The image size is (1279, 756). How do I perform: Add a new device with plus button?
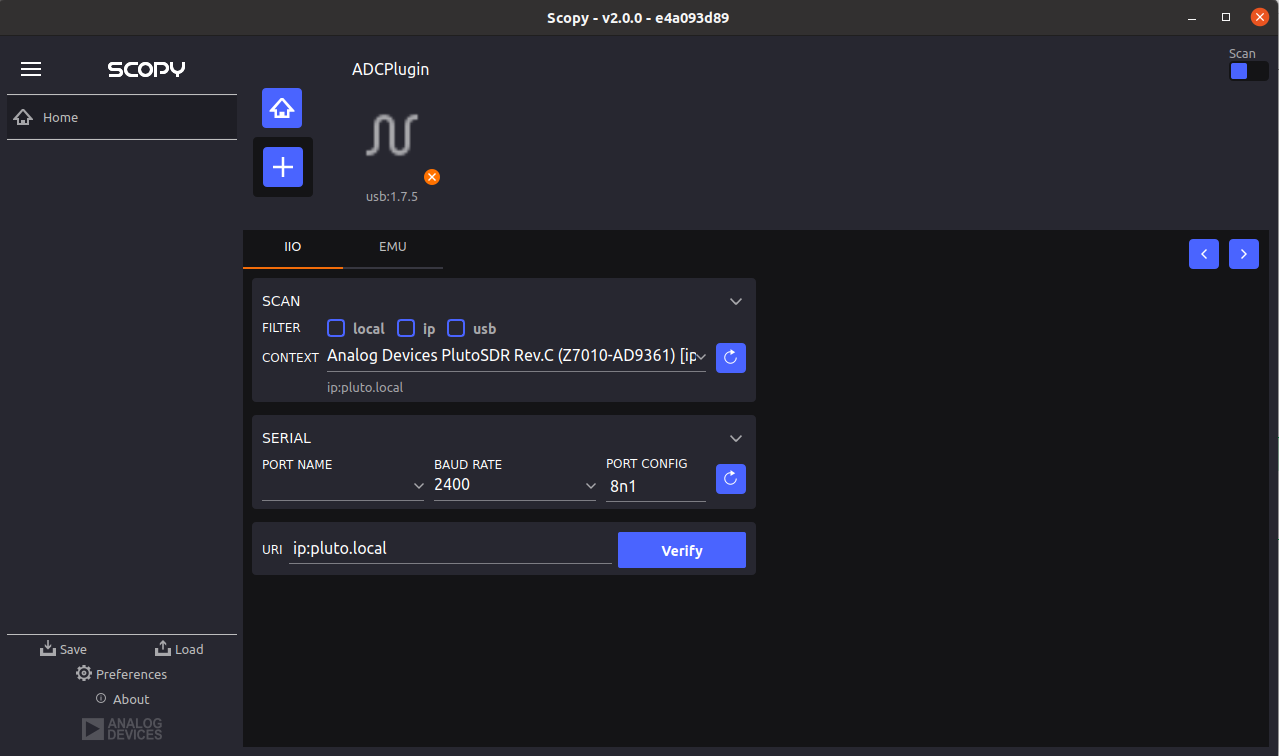(283, 167)
